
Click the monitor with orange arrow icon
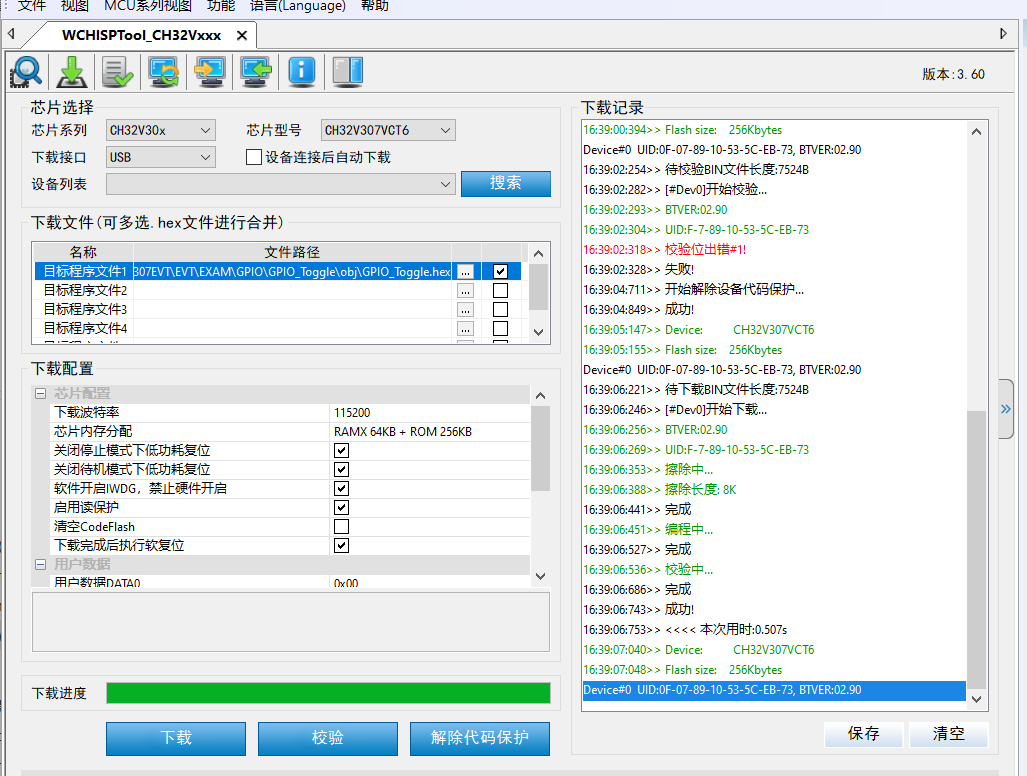click(x=209, y=72)
